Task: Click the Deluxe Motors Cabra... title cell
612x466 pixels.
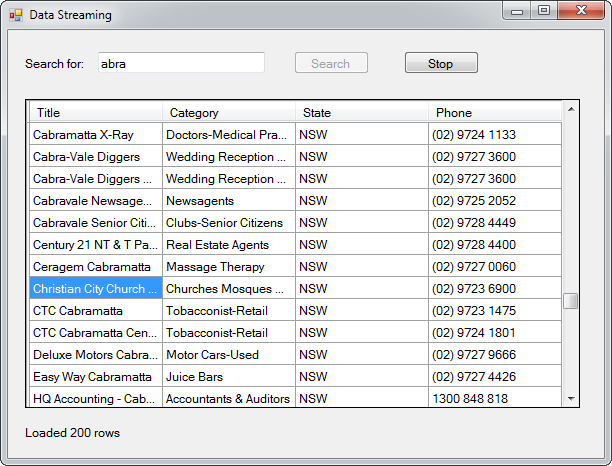Action: pyautogui.click(x=96, y=355)
